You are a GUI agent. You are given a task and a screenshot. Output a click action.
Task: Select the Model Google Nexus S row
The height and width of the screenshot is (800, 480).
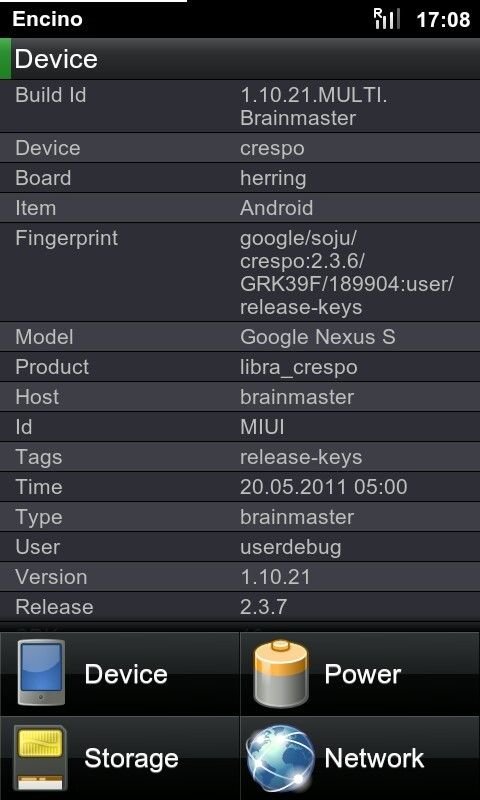tap(240, 337)
